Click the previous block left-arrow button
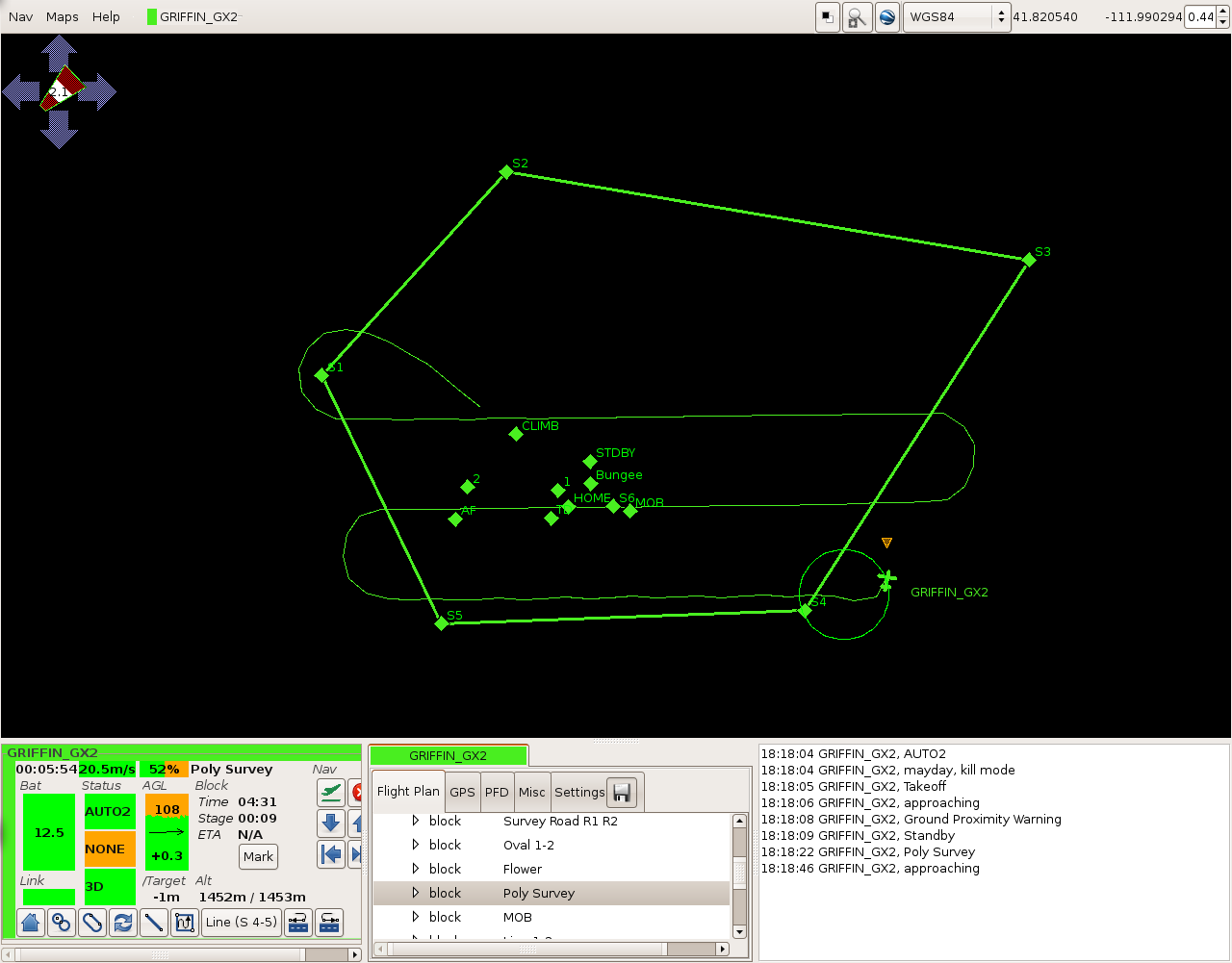 coord(331,854)
